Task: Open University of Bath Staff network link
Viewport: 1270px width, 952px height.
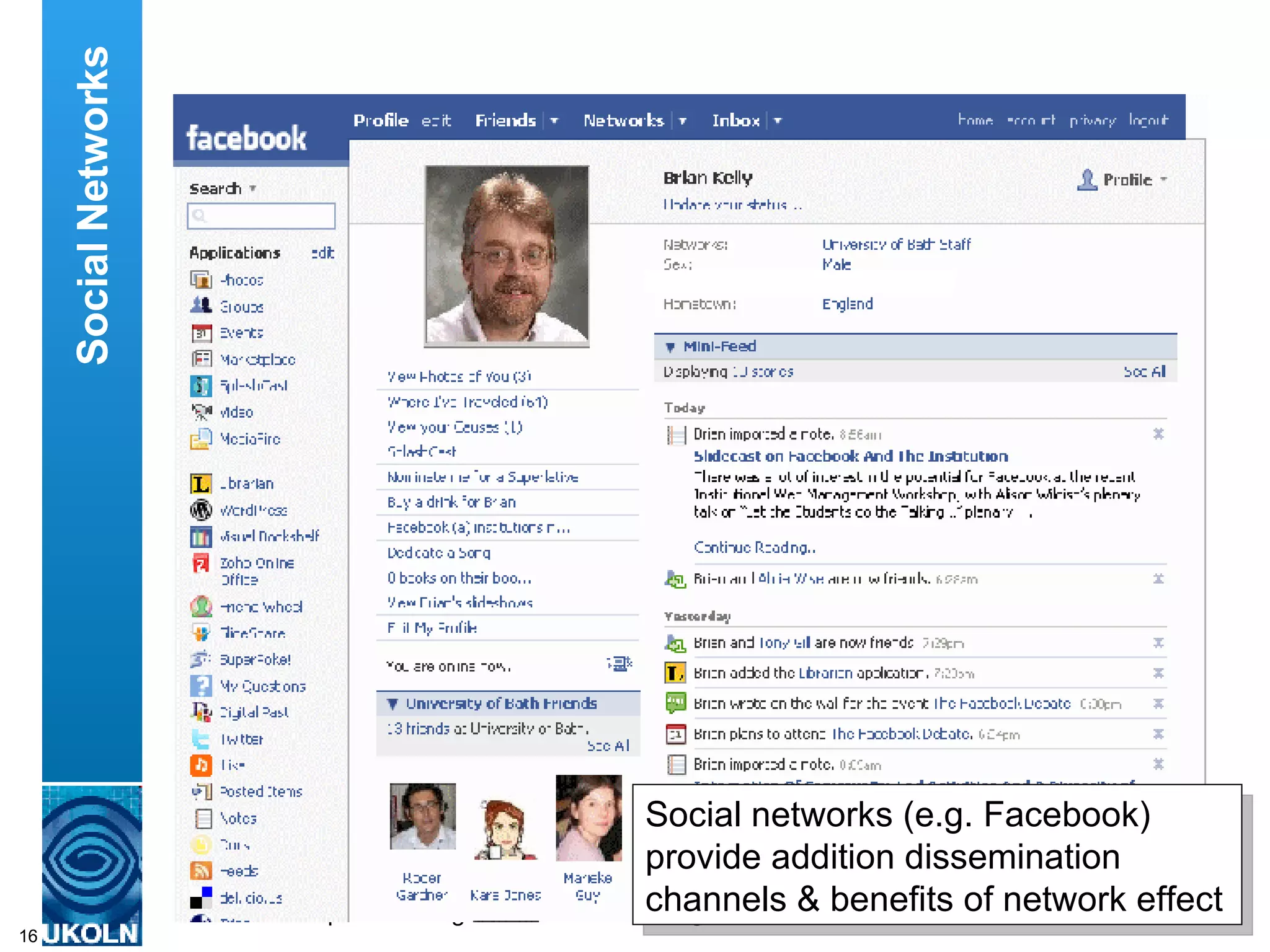Action: [897, 245]
